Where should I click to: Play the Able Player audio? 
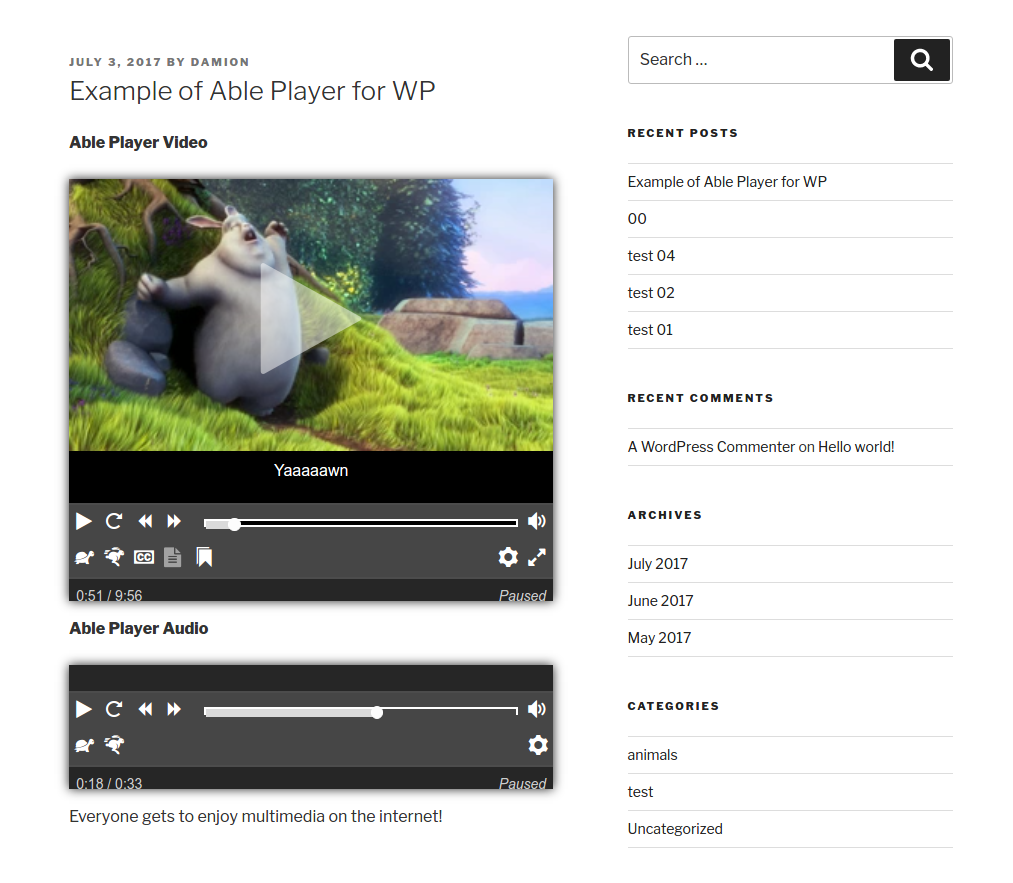(x=83, y=709)
